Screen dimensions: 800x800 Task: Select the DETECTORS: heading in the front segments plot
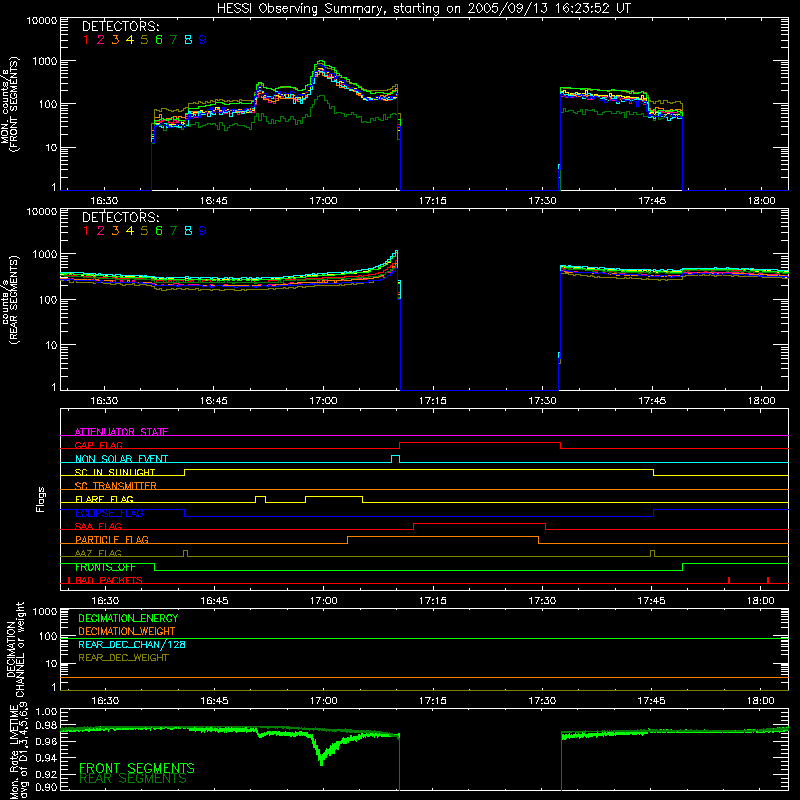point(120,27)
